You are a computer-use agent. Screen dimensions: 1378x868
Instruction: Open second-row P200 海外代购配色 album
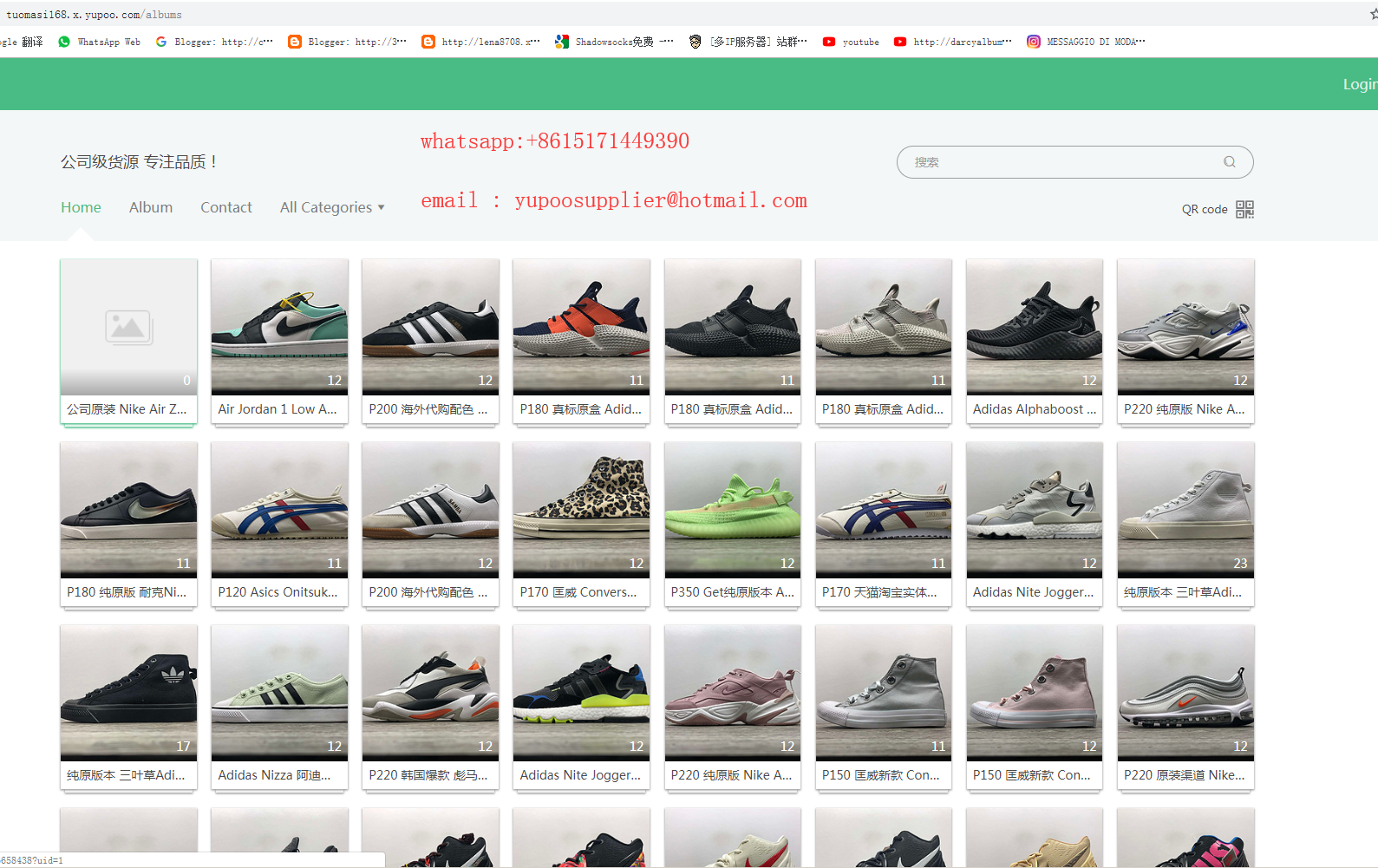click(430, 525)
